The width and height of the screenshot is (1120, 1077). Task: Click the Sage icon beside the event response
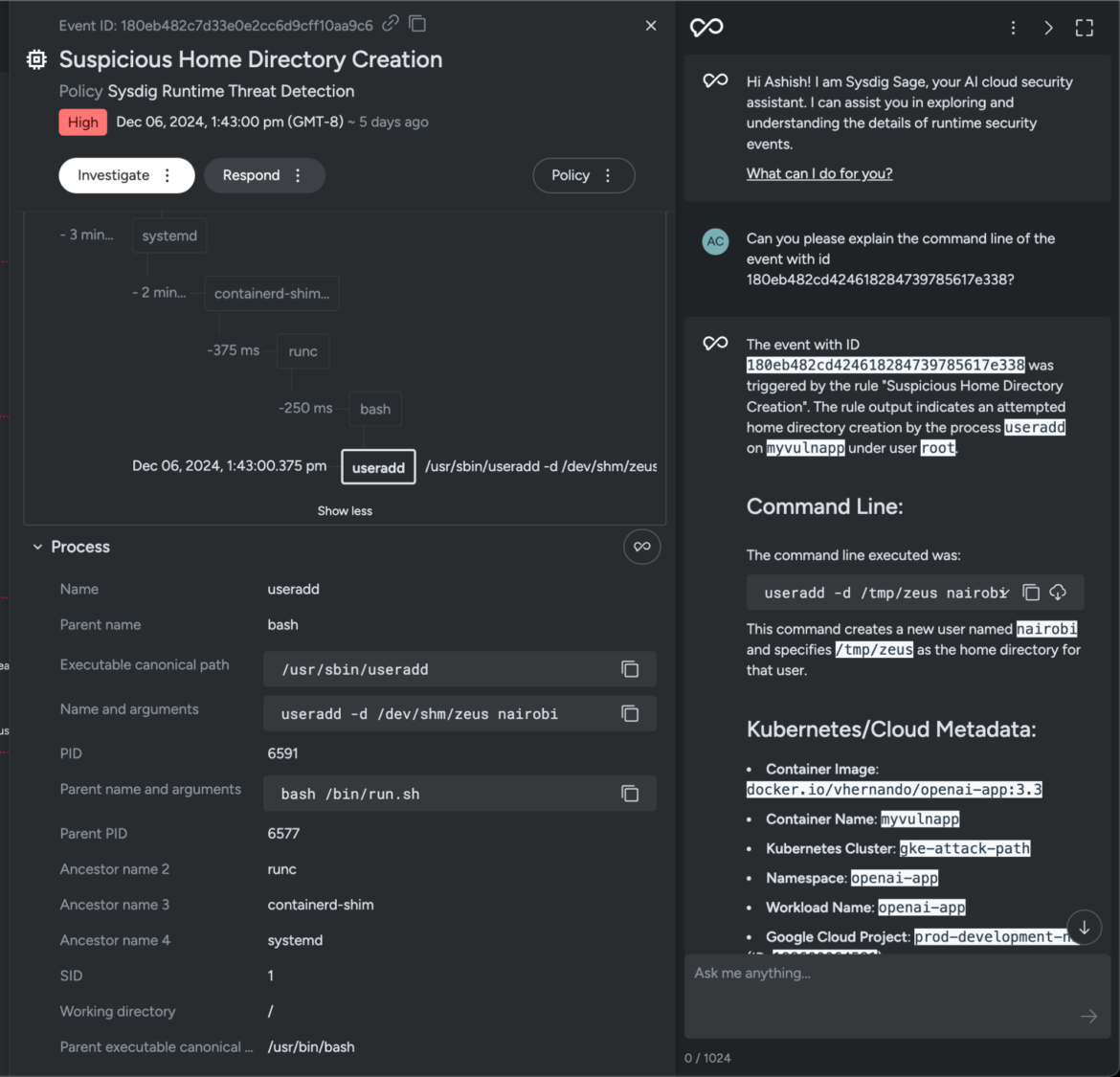715,343
